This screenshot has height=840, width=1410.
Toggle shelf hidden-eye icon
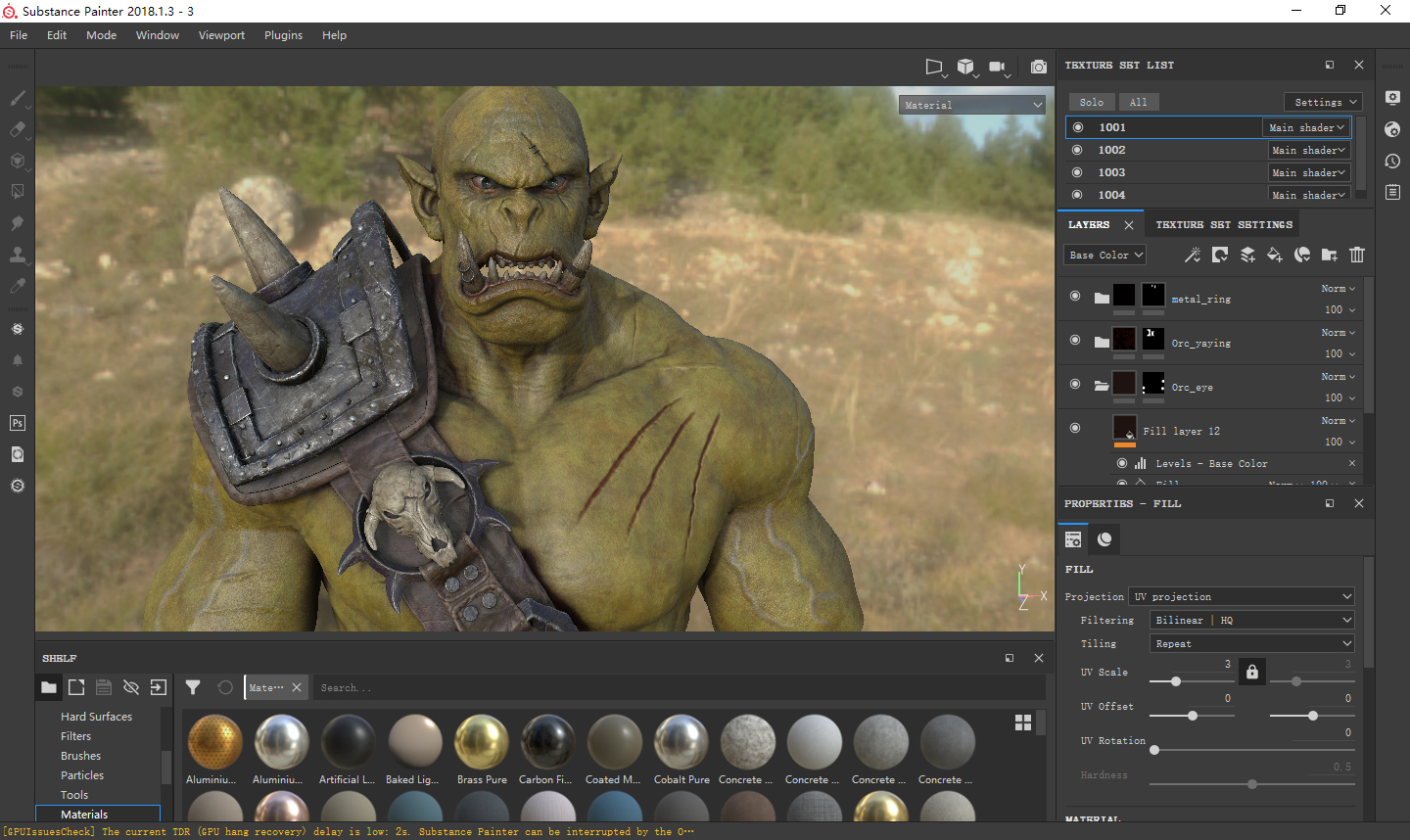(x=131, y=687)
